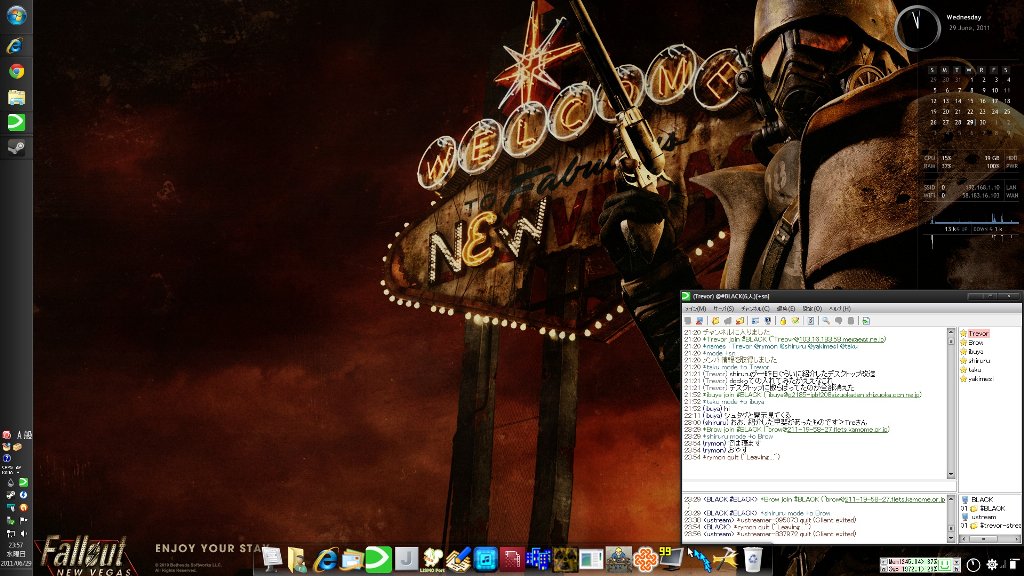Screen dimensions: 1024x576
Task: Click chat log scrollbar down arrow
Action: pyautogui.click(x=951, y=475)
